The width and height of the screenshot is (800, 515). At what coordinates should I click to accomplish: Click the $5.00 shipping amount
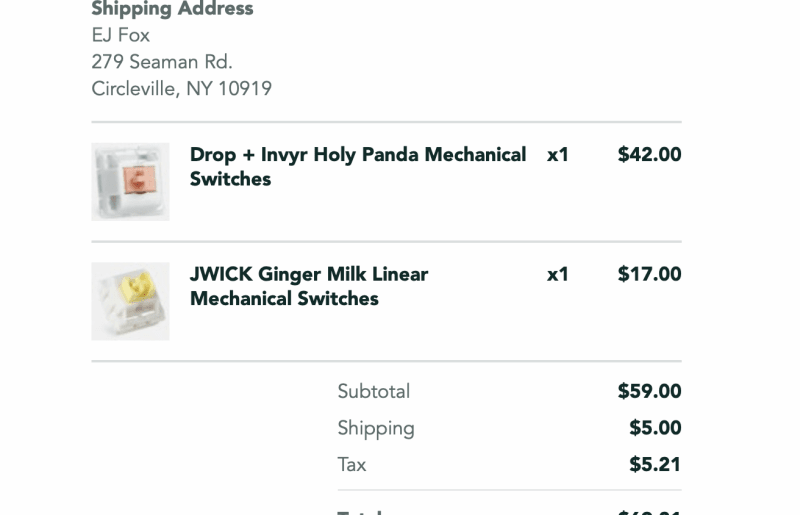click(655, 428)
